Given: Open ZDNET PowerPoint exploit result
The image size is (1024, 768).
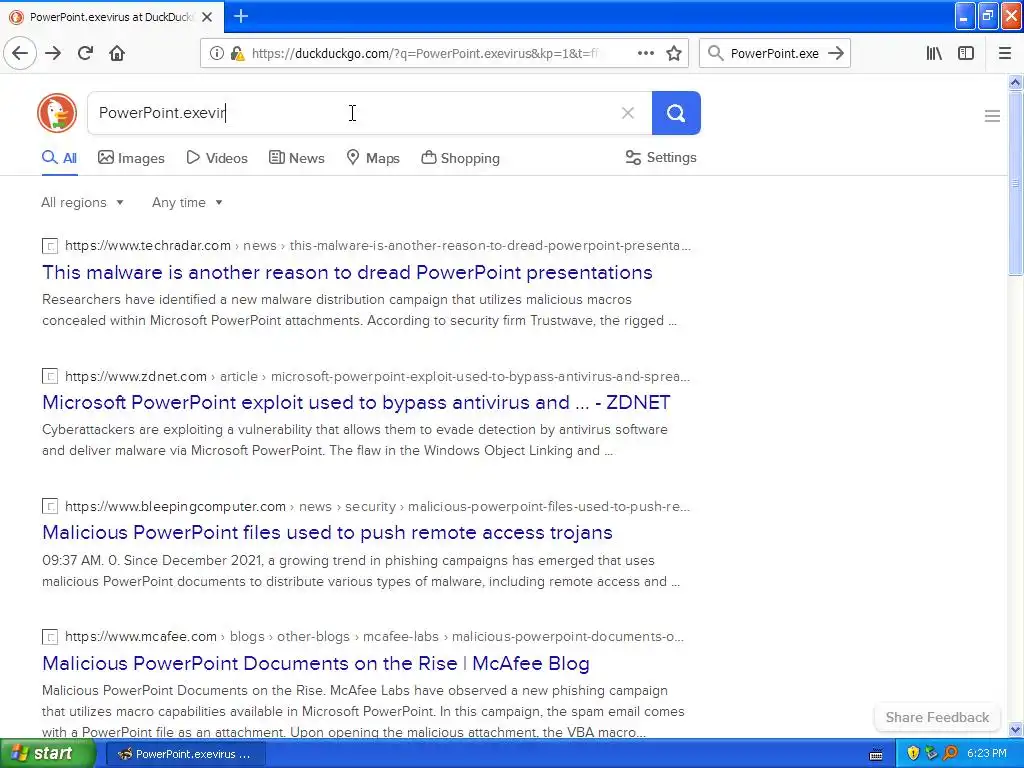Looking at the screenshot, I should 357,402.
